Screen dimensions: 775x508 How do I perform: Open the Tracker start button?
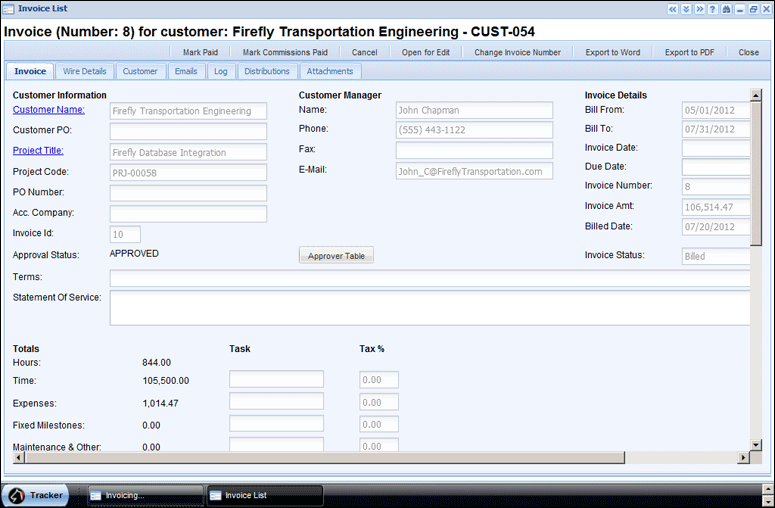(36, 495)
